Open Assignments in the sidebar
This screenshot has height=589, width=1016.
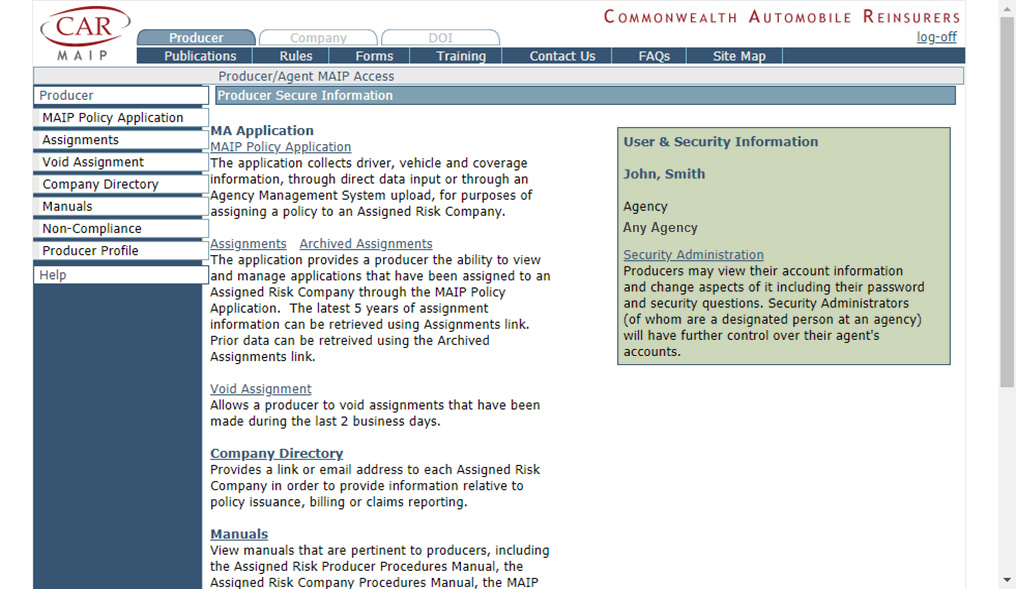tap(121, 139)
